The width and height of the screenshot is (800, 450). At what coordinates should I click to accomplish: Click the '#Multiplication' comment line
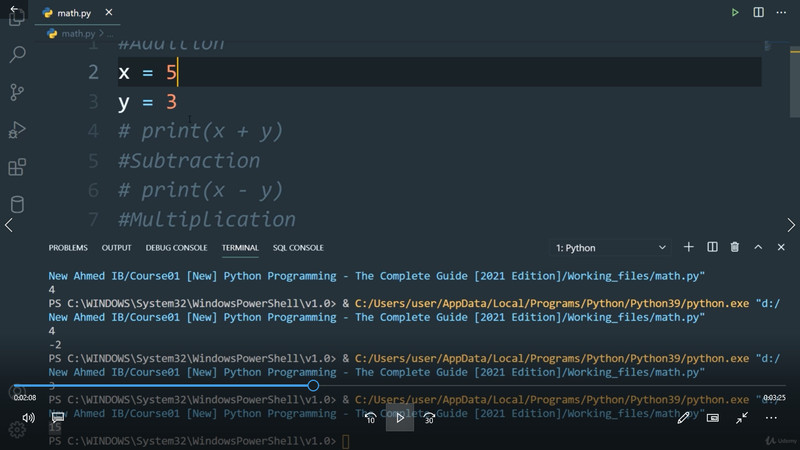point(207,220)
